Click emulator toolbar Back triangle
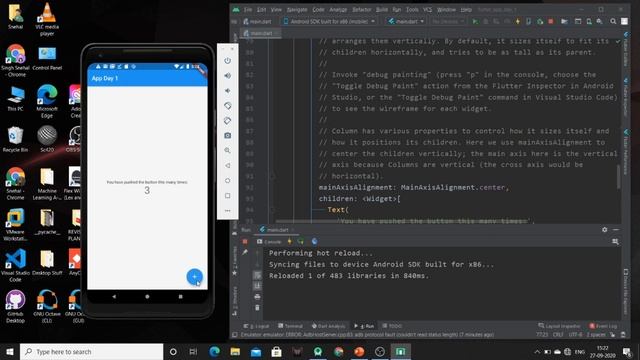This screenshot has height=360, width=640. (228, 166)
